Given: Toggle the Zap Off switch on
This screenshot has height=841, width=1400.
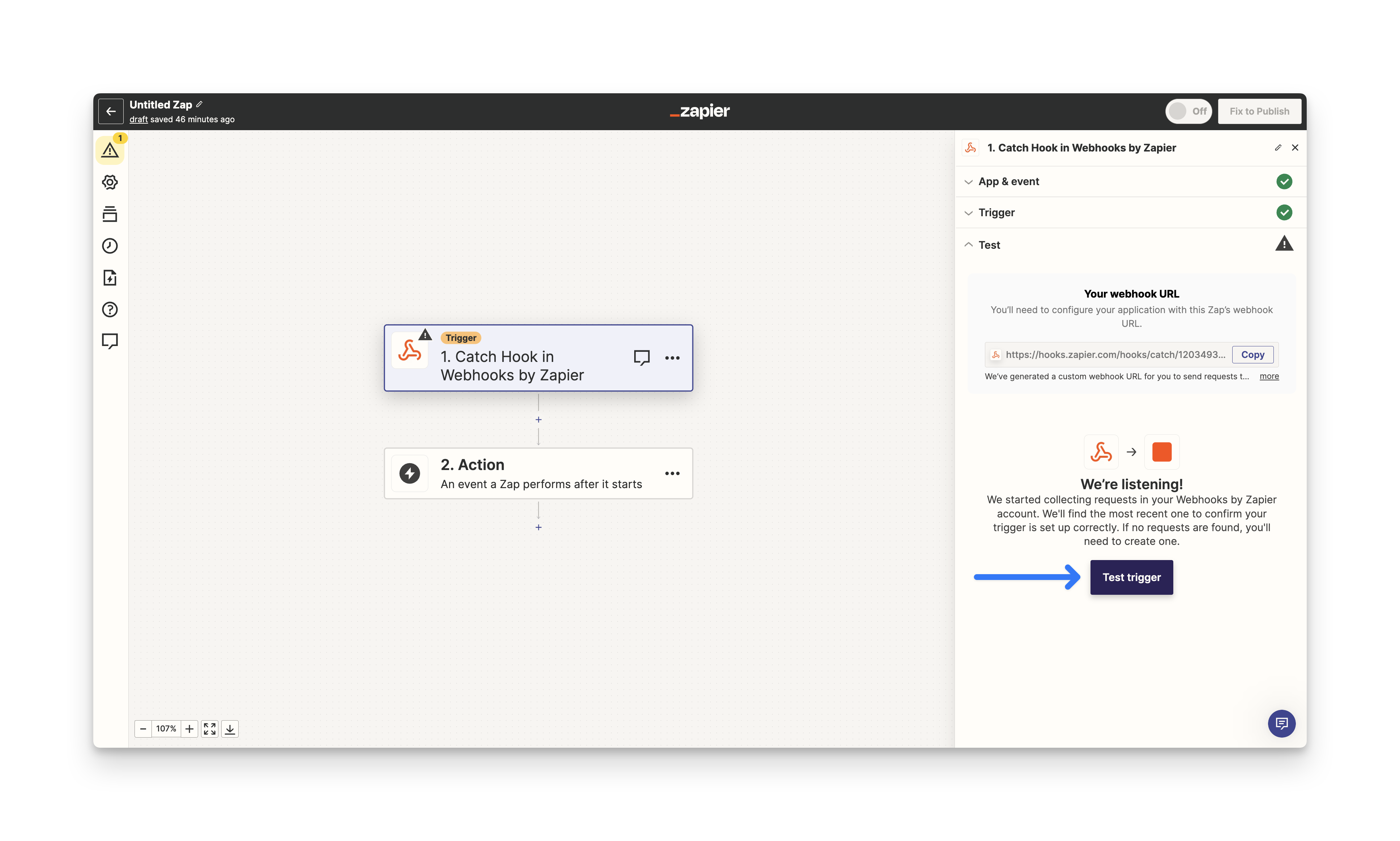Looking at the screenshot, I should tap(1187, 111).
